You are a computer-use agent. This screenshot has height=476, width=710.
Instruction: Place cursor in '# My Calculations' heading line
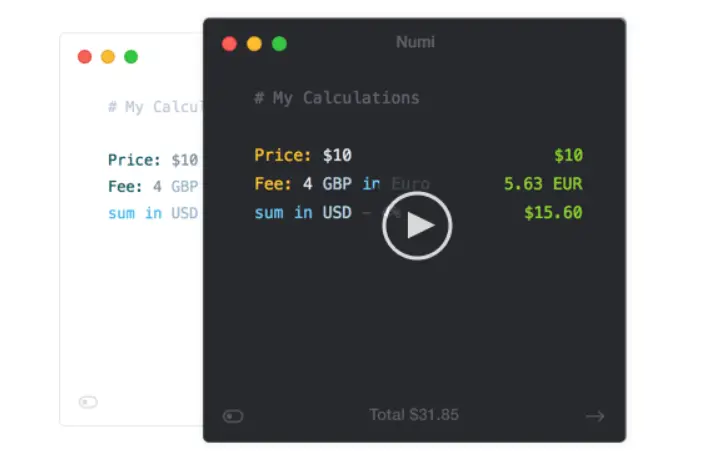click(x=337, y=98)
